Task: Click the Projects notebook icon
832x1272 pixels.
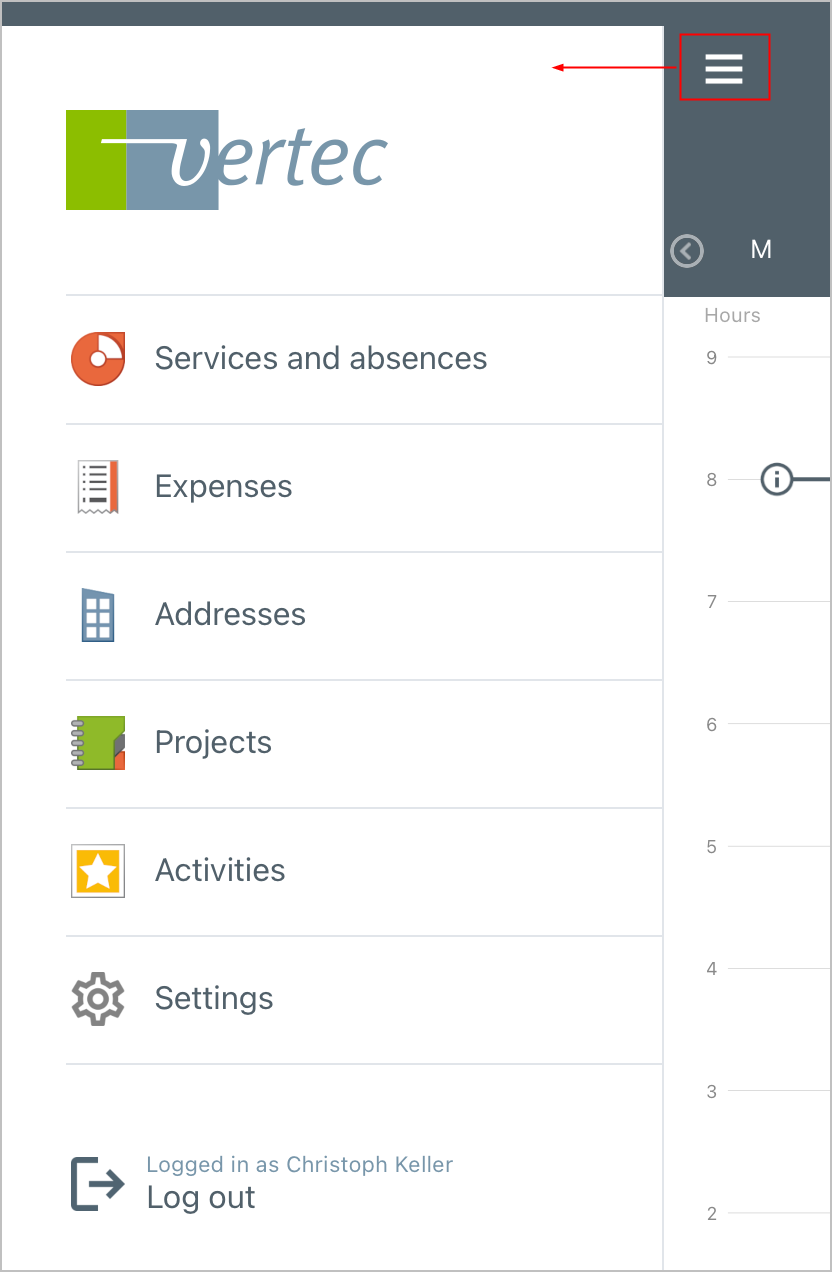Action: pyautogui.click(x=97, y=742)
